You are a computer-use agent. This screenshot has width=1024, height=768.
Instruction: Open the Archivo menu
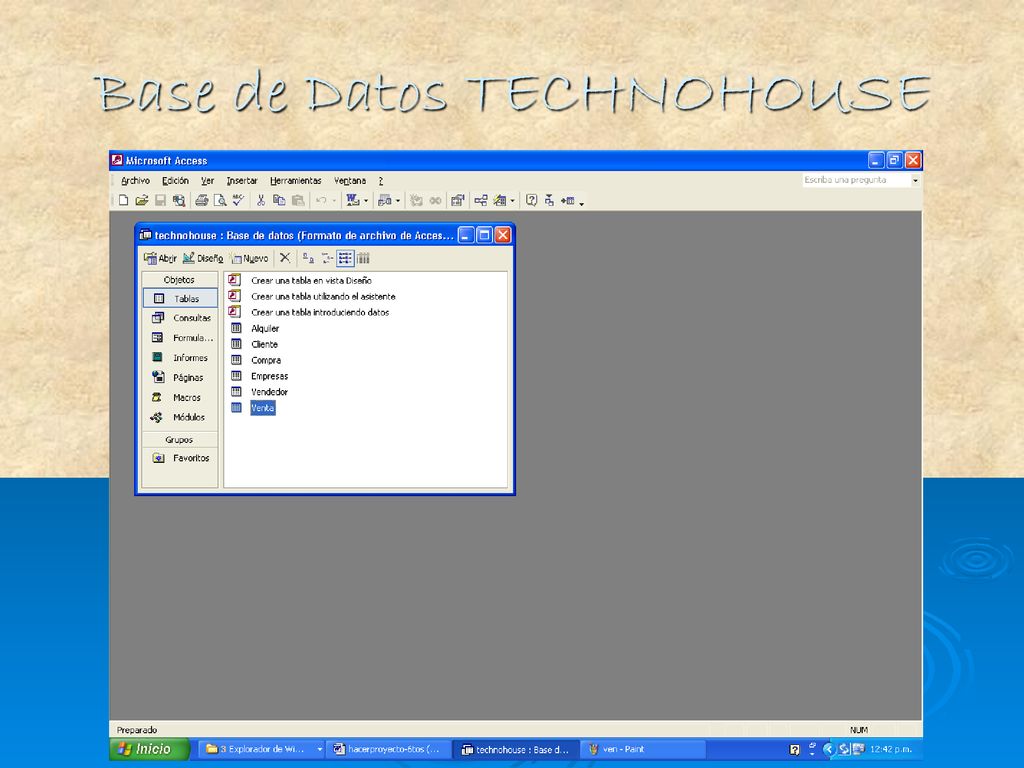pyautogui.click(x=135, y=181)
